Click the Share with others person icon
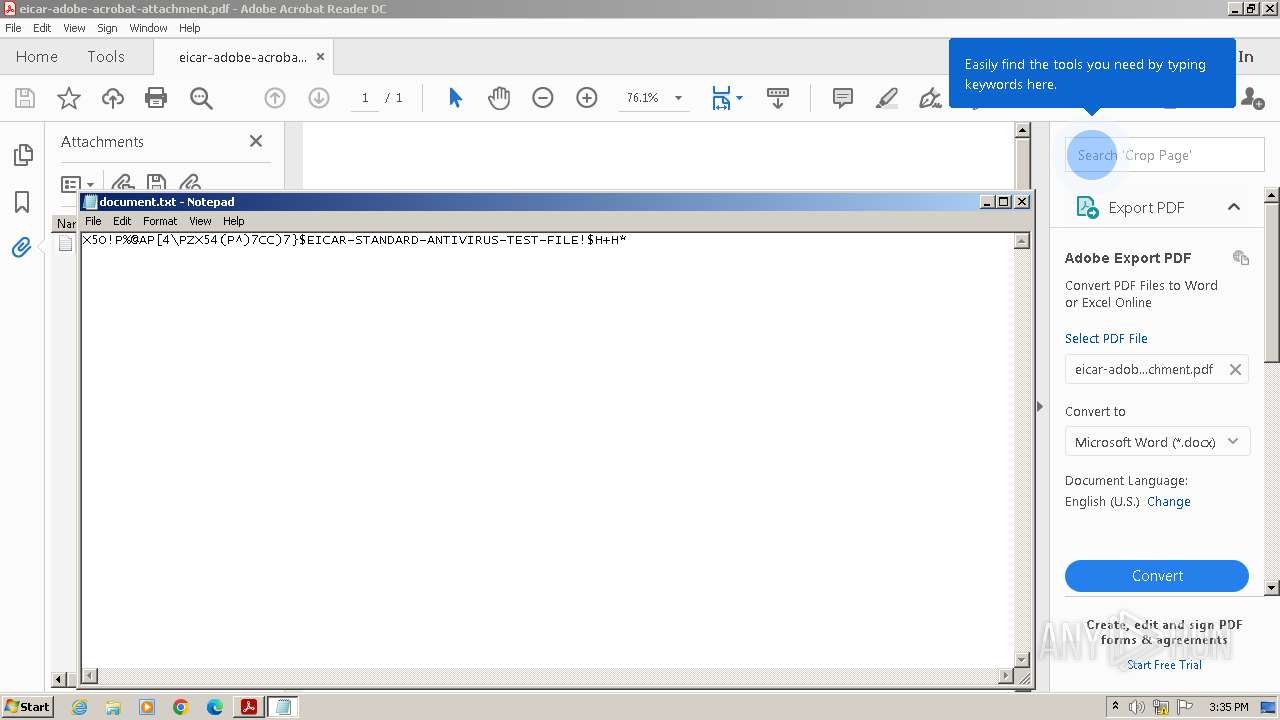 [1252, 98]
